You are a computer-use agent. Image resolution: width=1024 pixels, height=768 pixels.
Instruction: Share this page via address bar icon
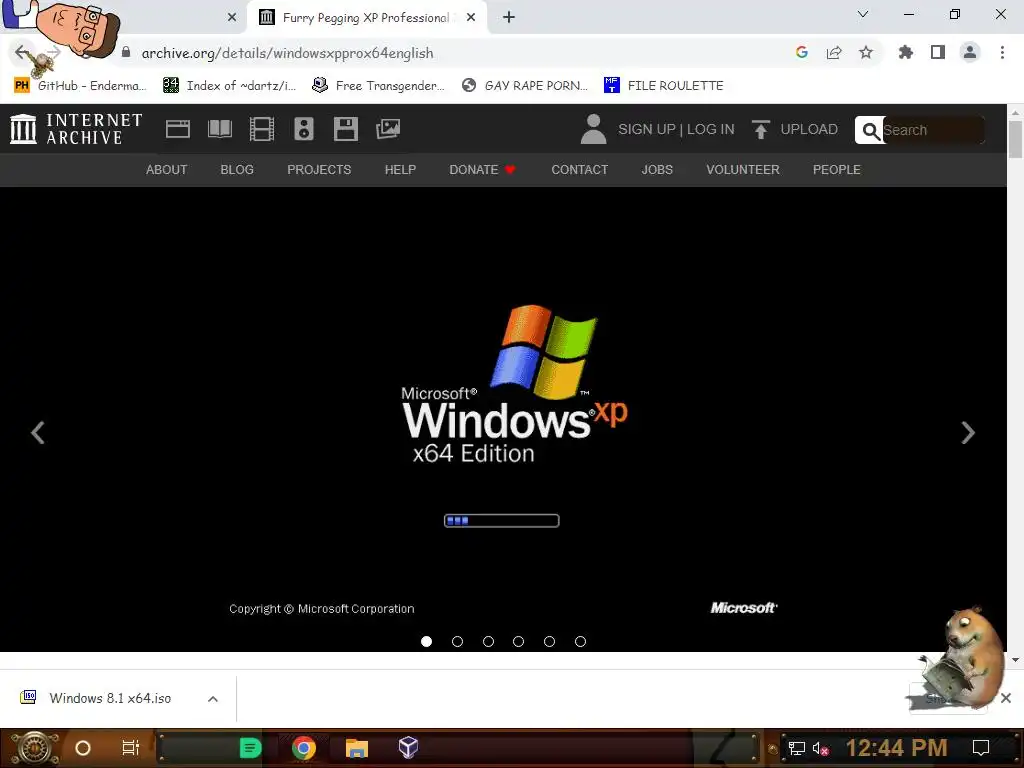click(x=834, y=52)
